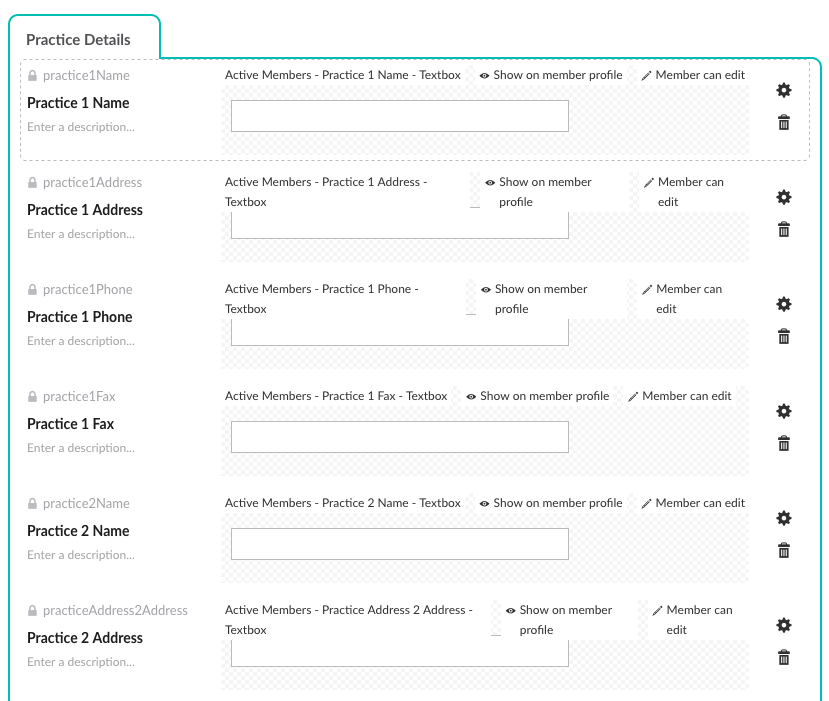This screenshot has width=829, height=701.
Task: Delete the Practice 1 Name field
Action: tap(784, 122)
